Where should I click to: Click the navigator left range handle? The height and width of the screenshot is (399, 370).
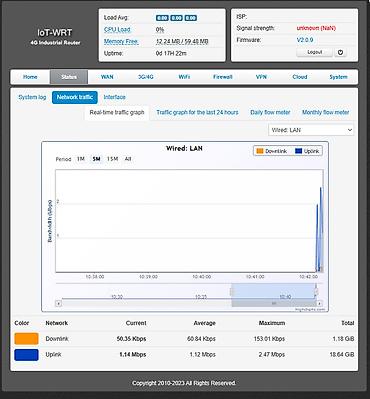tap(231, 292)
